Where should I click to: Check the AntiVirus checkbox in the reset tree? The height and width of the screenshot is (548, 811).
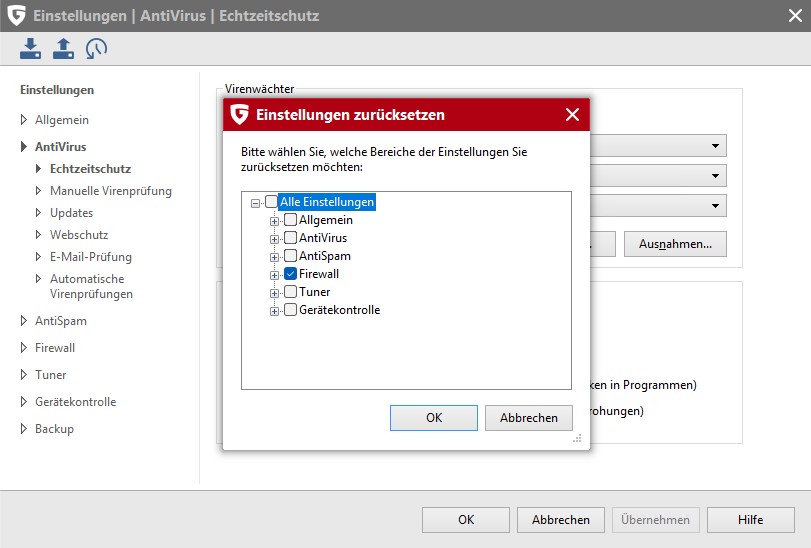pos(291,238)
